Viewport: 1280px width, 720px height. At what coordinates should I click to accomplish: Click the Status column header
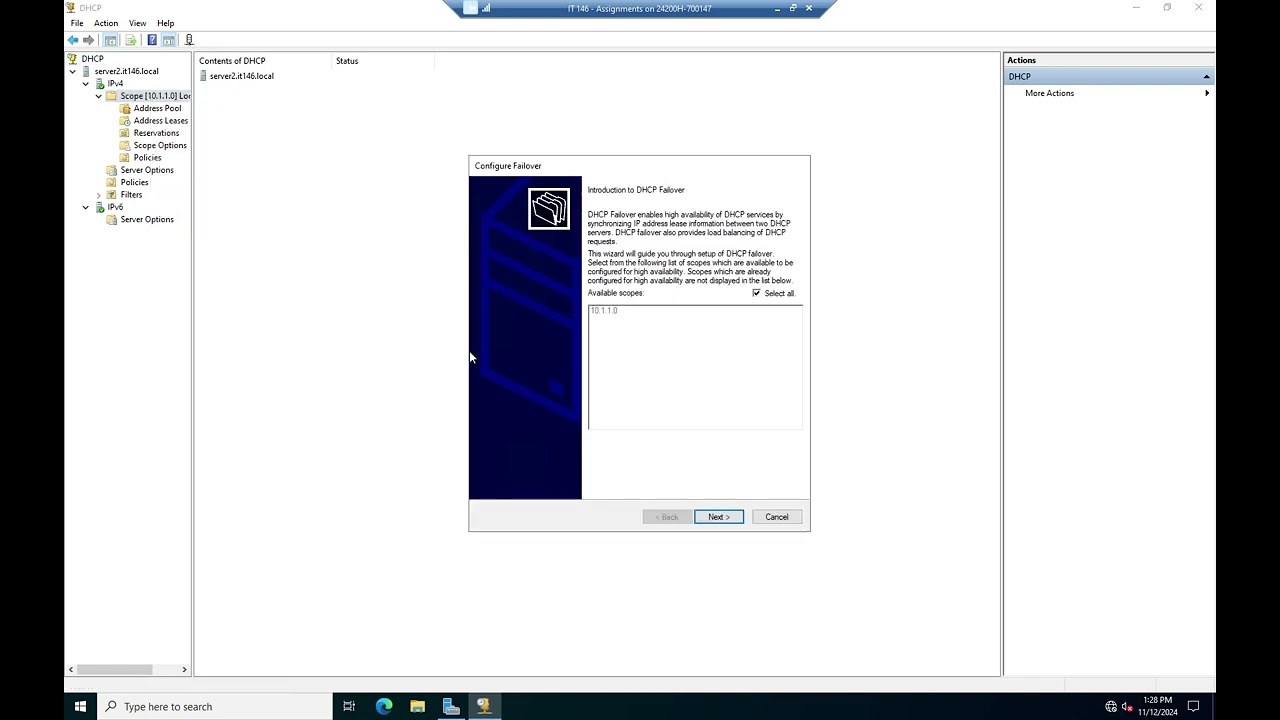384,61
